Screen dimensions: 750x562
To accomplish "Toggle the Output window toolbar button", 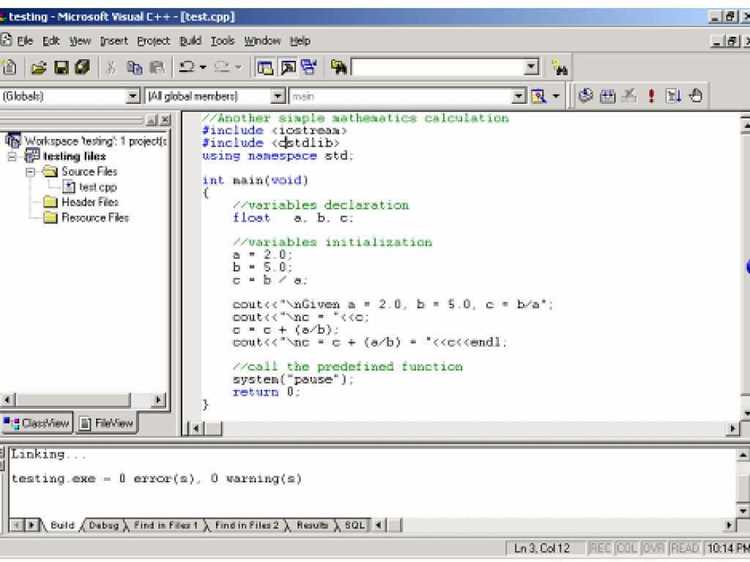I will point(287,67).
